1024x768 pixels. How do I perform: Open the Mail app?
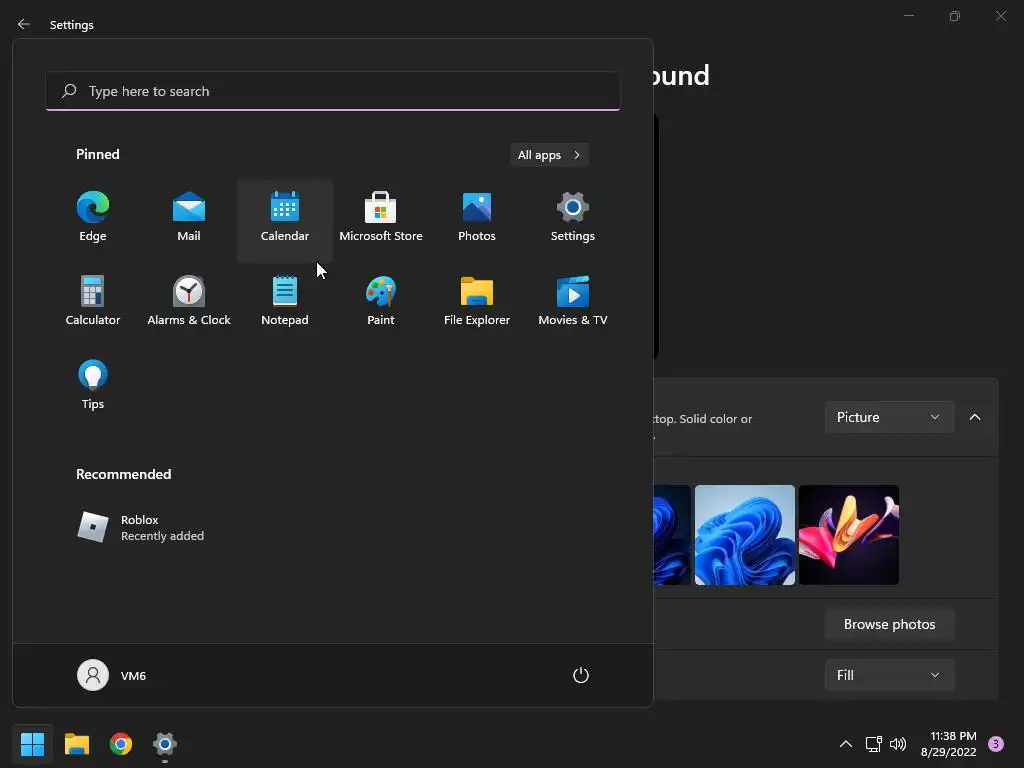pos(189,217)
